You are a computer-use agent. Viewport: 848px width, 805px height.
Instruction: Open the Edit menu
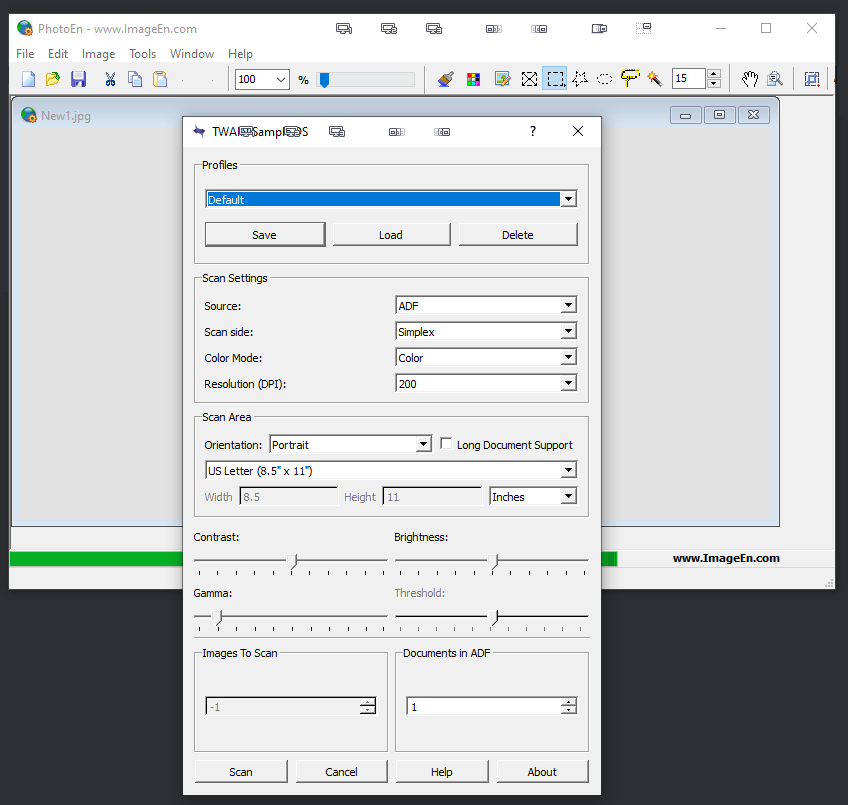58,54
